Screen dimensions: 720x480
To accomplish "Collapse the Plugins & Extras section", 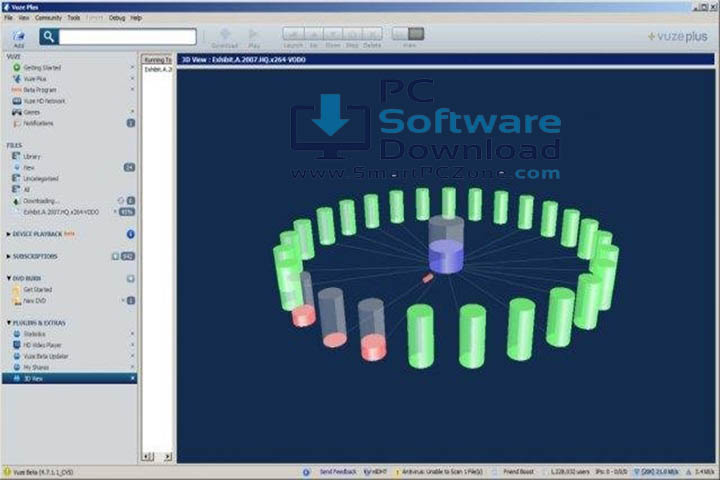I will [8, 323].
